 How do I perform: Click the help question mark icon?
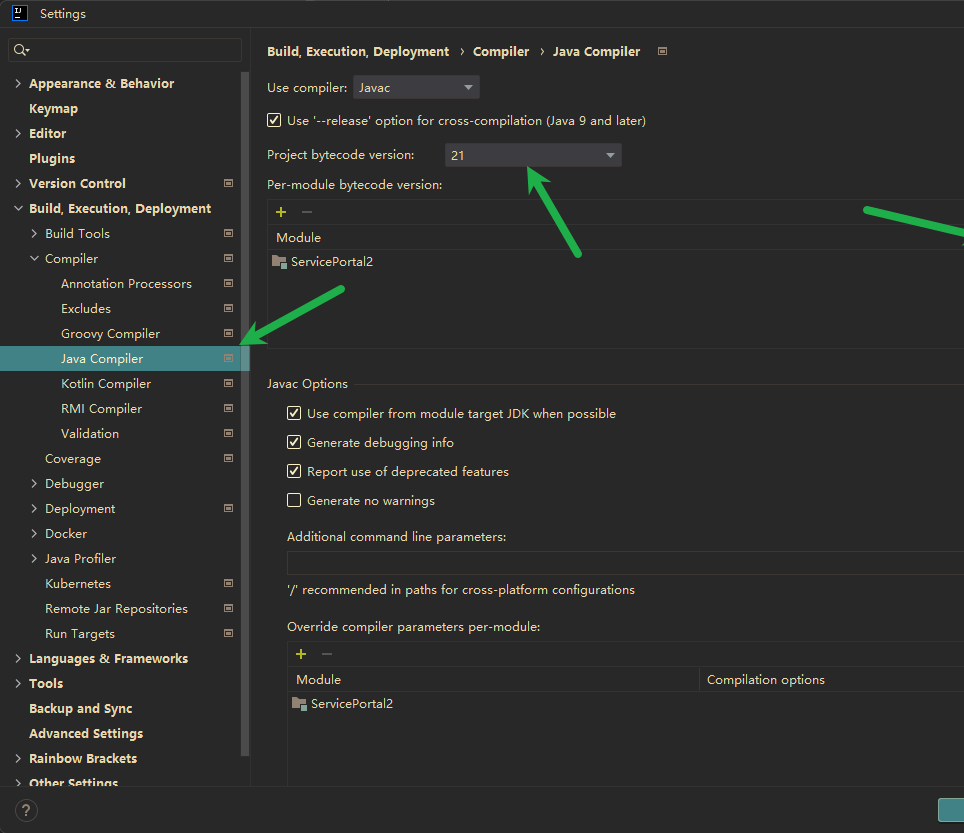coord(25,810)
